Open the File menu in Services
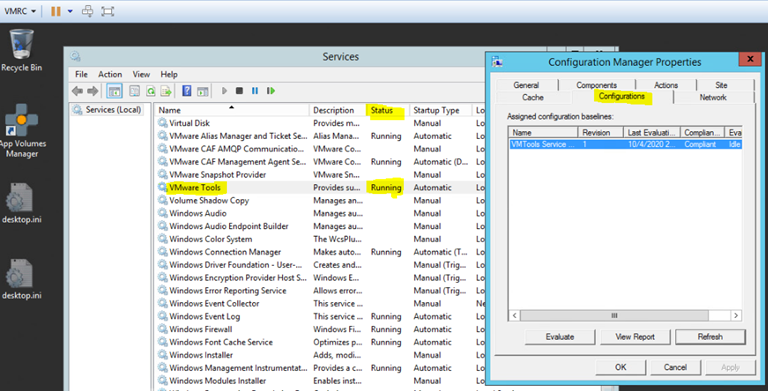This screenshot has height=391, width=768. click(81, 74)
